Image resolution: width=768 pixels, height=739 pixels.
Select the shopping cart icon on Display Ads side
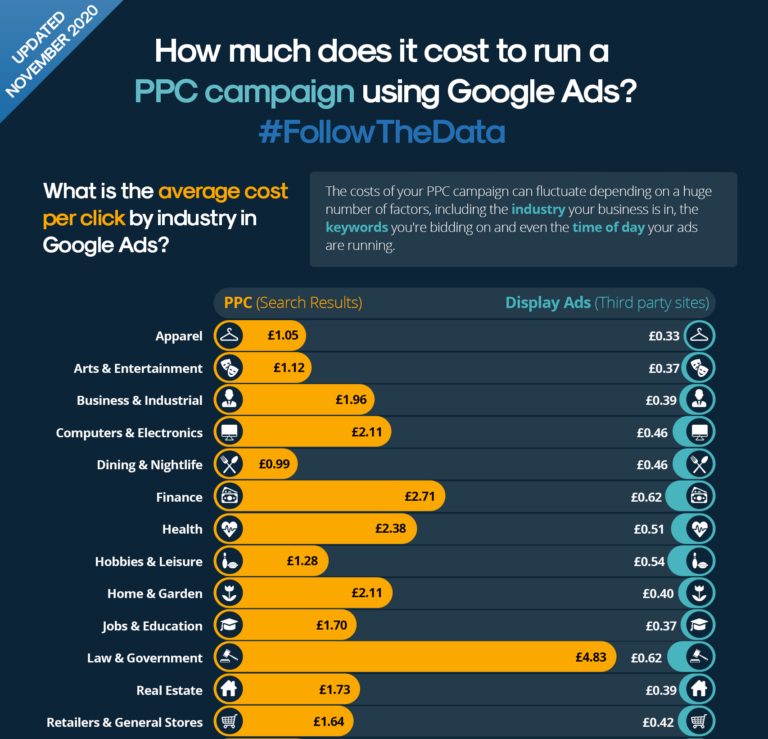click(x=699, y=721)
